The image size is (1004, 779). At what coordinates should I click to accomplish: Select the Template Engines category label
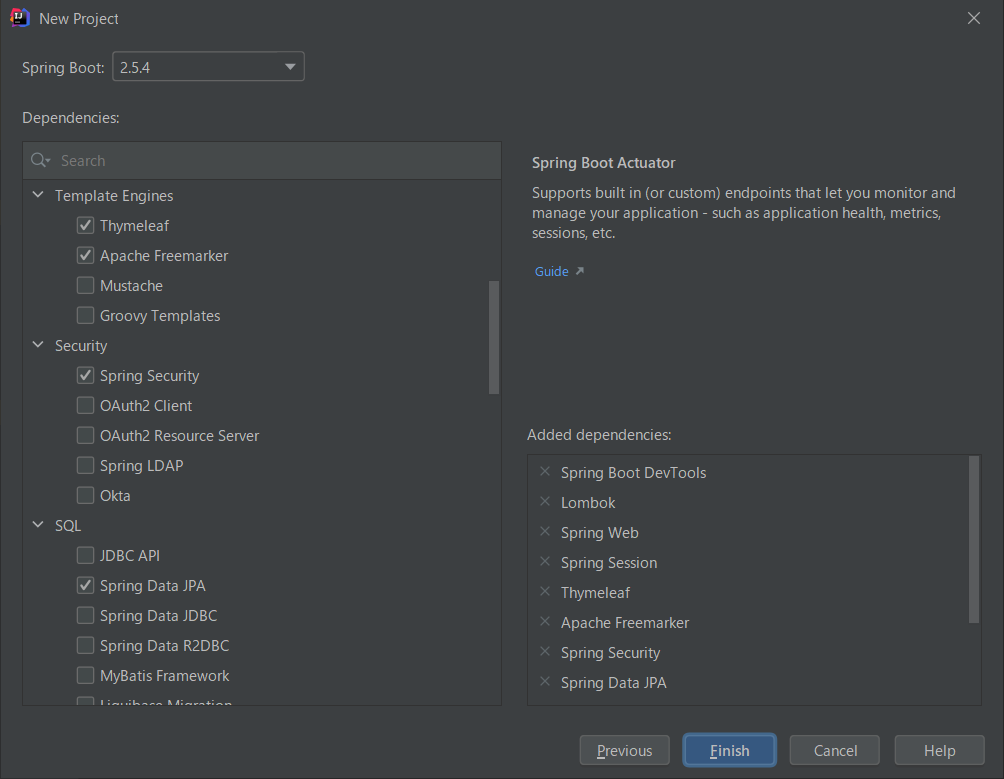pos(114,196)
